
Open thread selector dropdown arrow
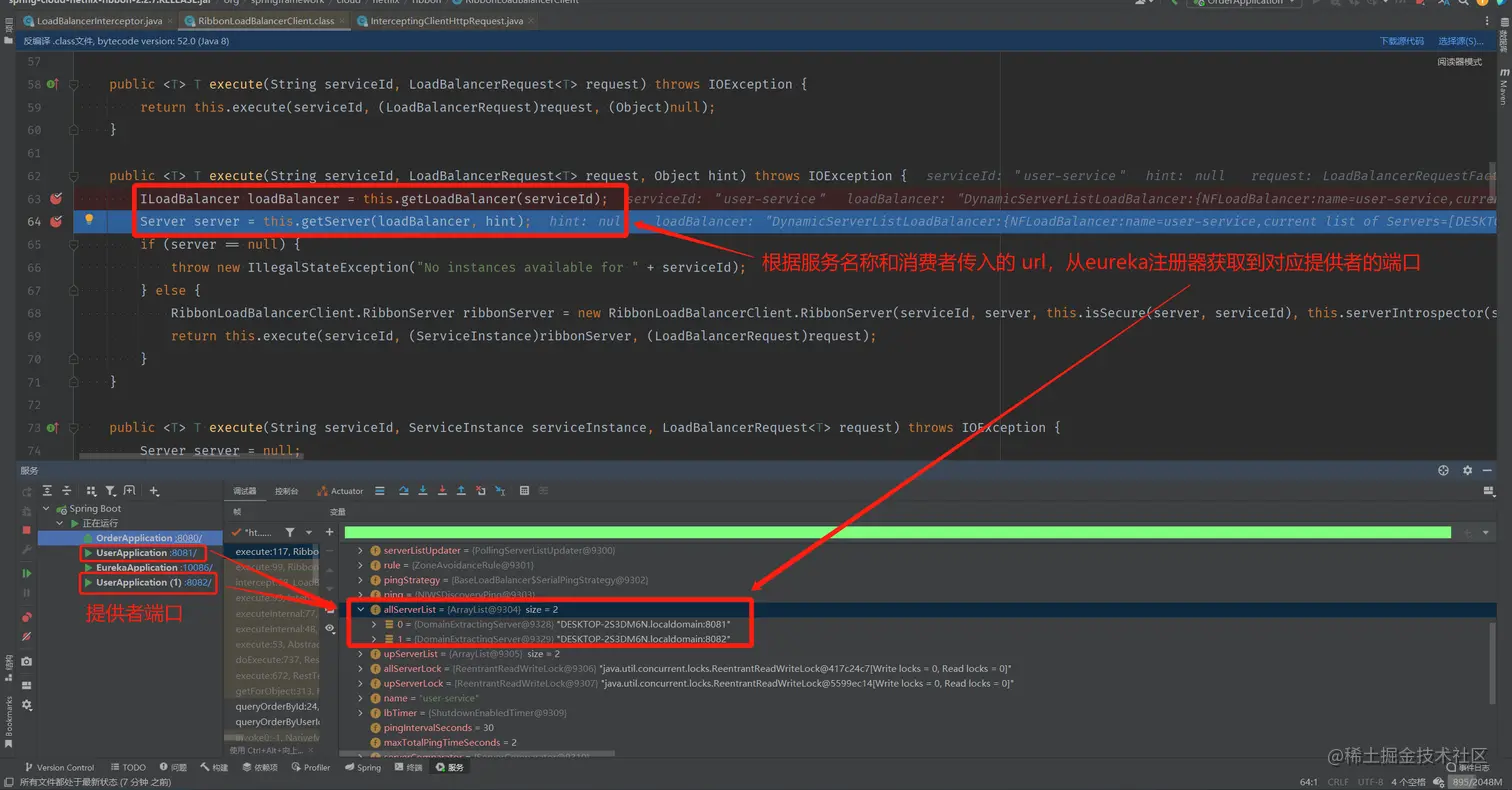[x=309, y=532]
